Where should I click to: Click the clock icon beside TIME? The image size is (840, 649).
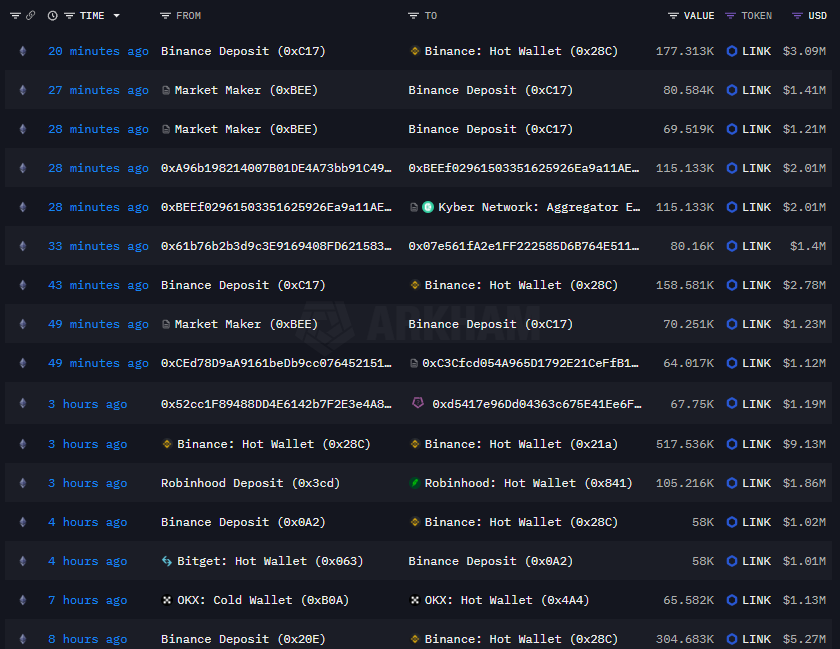[x=52, y=16]
